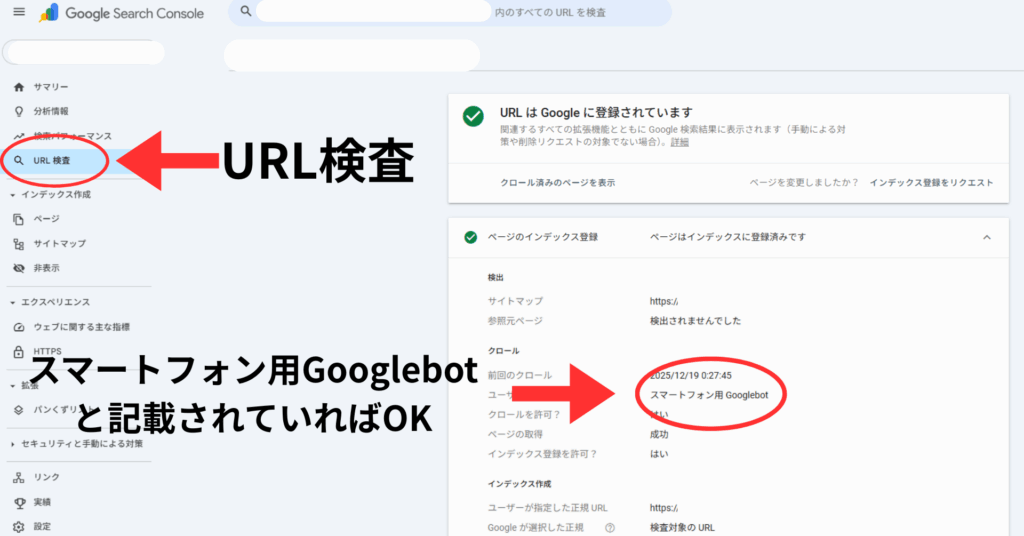The height and width of the screenshot is (536, 1024).
Task: Click the ページの取得 成功 value
Action: click(659, 434)
